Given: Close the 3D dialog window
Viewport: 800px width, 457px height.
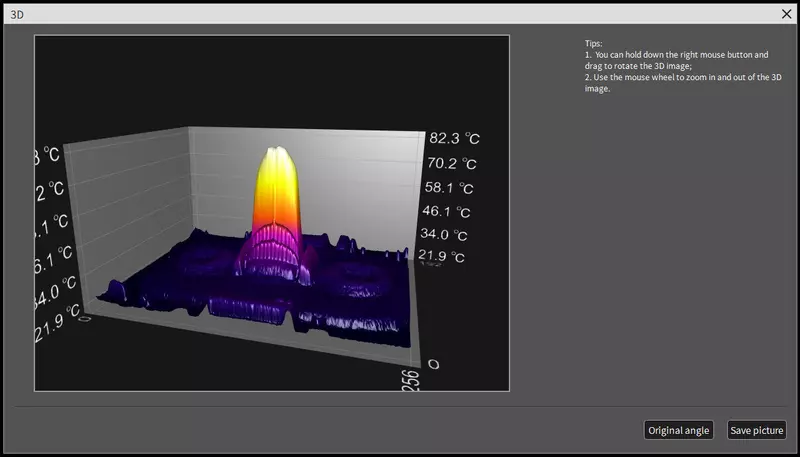Looking at the screenshot, I should (785, 13).
